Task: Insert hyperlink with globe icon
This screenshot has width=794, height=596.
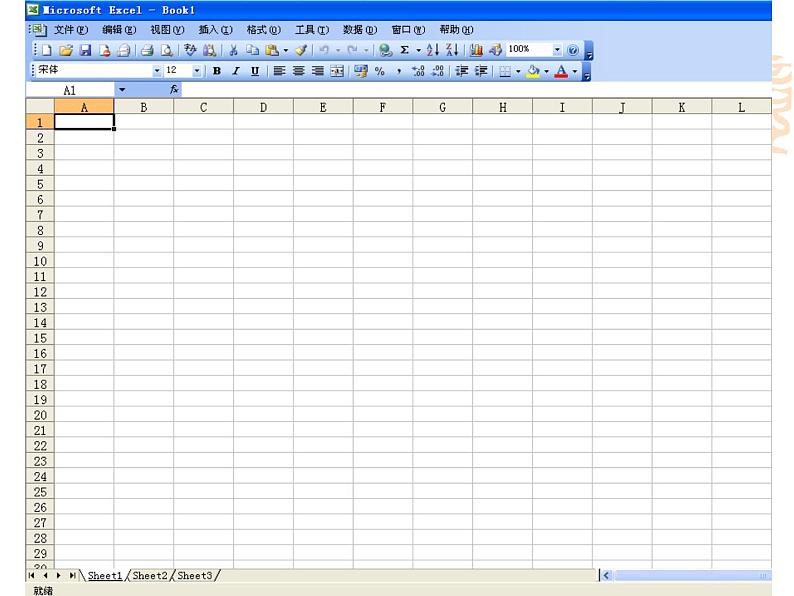Action: coord(385,50)
